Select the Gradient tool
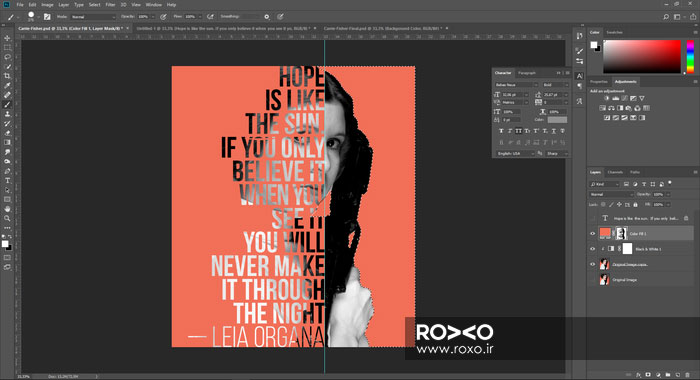This screenshot has height=380, width=700. point(7,142)
